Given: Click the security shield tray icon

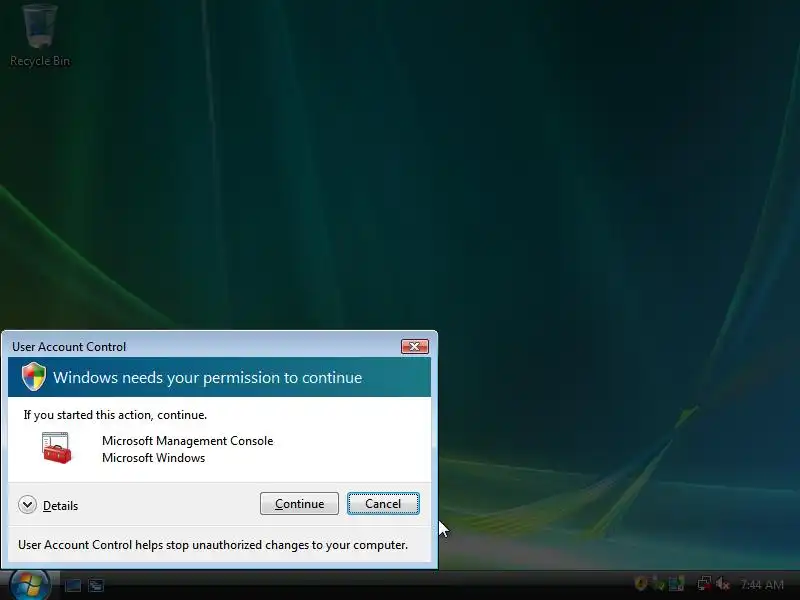Looking at the screenshot, I should point(640,584).
